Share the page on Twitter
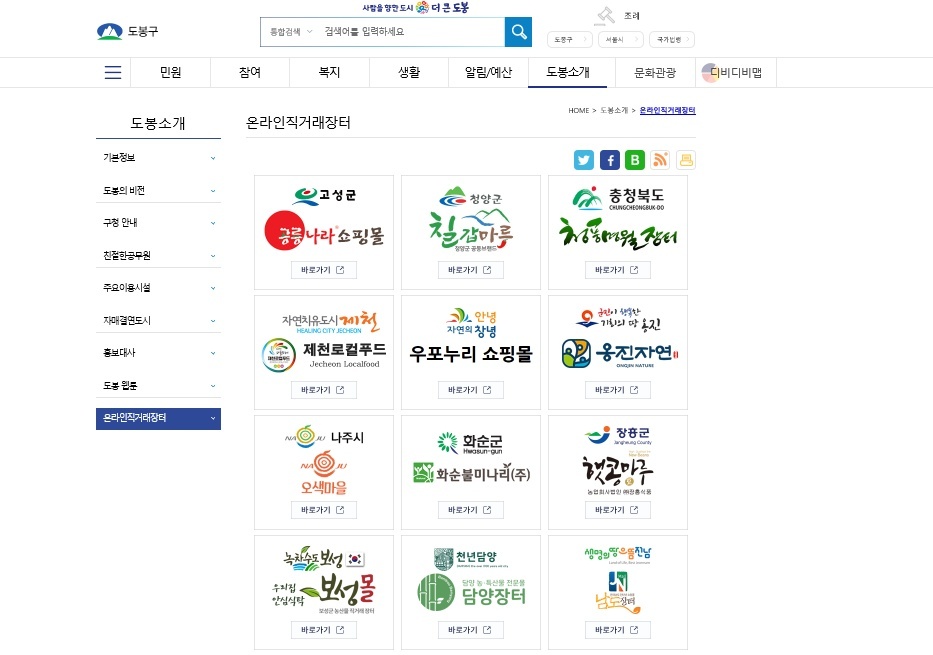 [x=584, y=160]
